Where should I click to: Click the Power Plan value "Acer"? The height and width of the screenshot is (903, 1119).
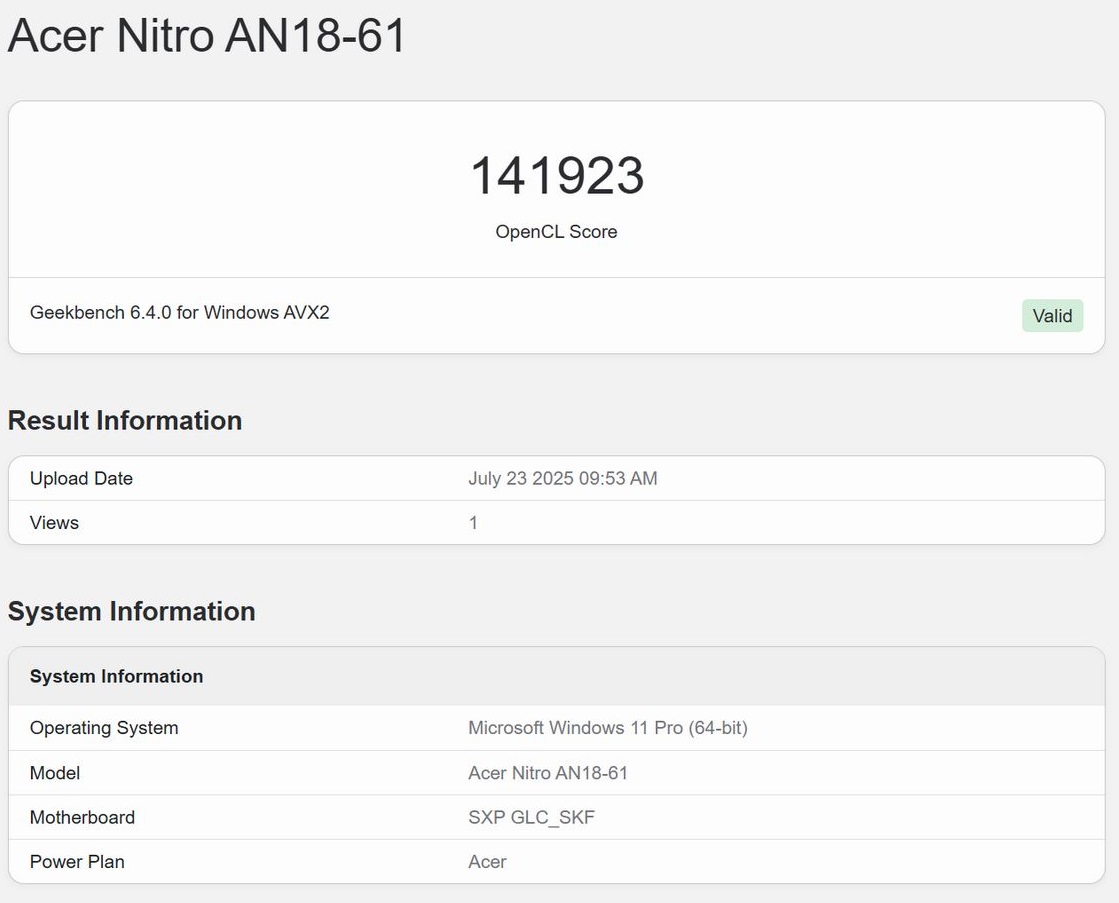pos(487,862)
